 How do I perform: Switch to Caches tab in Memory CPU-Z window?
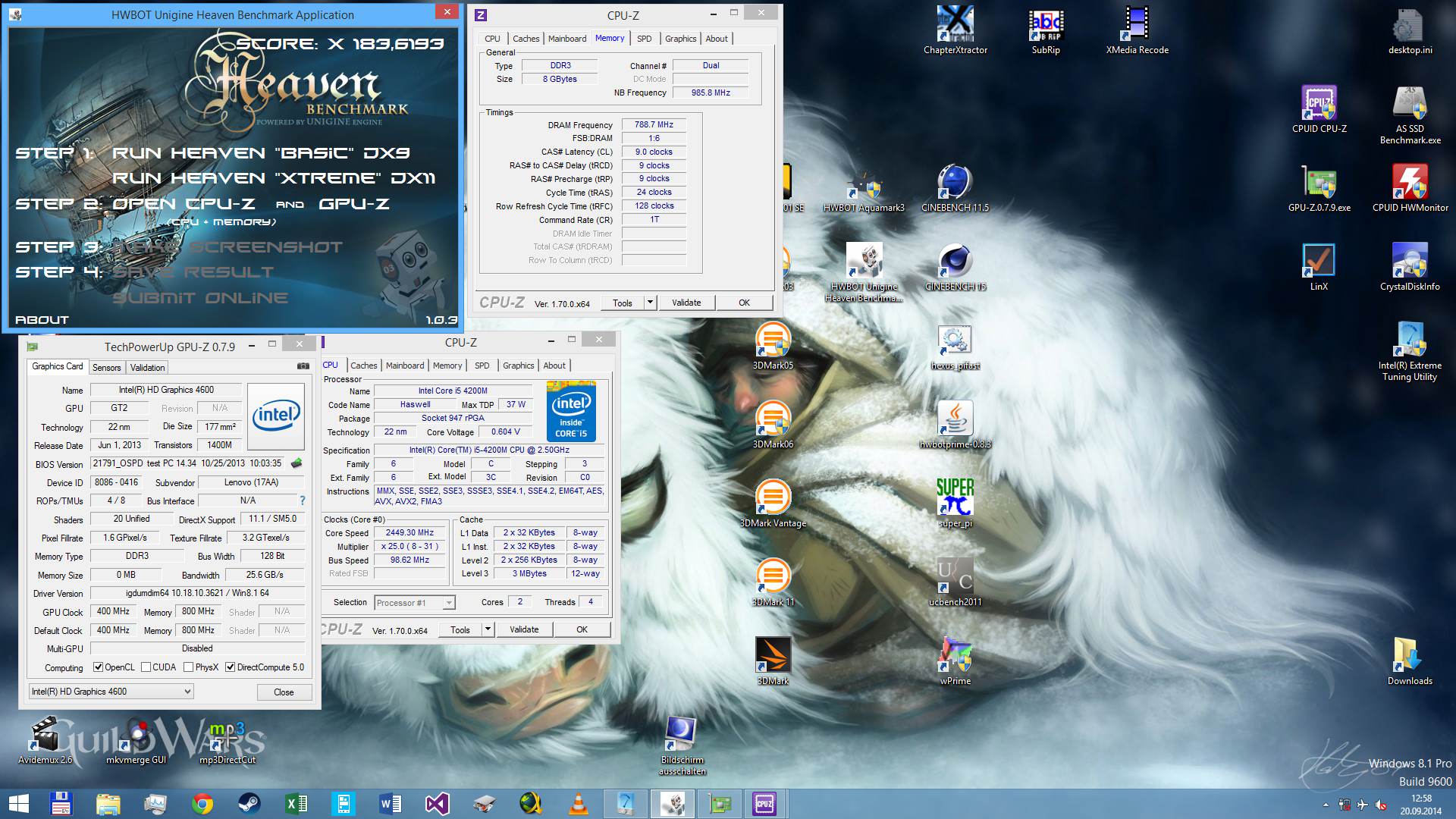click(x=526, y=39)
